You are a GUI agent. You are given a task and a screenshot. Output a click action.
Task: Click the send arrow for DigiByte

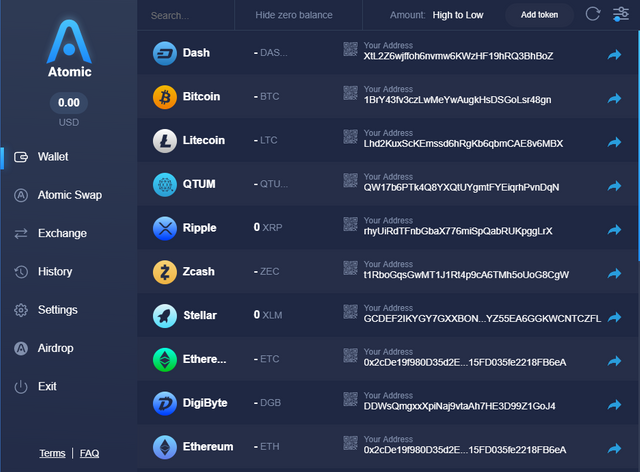click(614, 405)
